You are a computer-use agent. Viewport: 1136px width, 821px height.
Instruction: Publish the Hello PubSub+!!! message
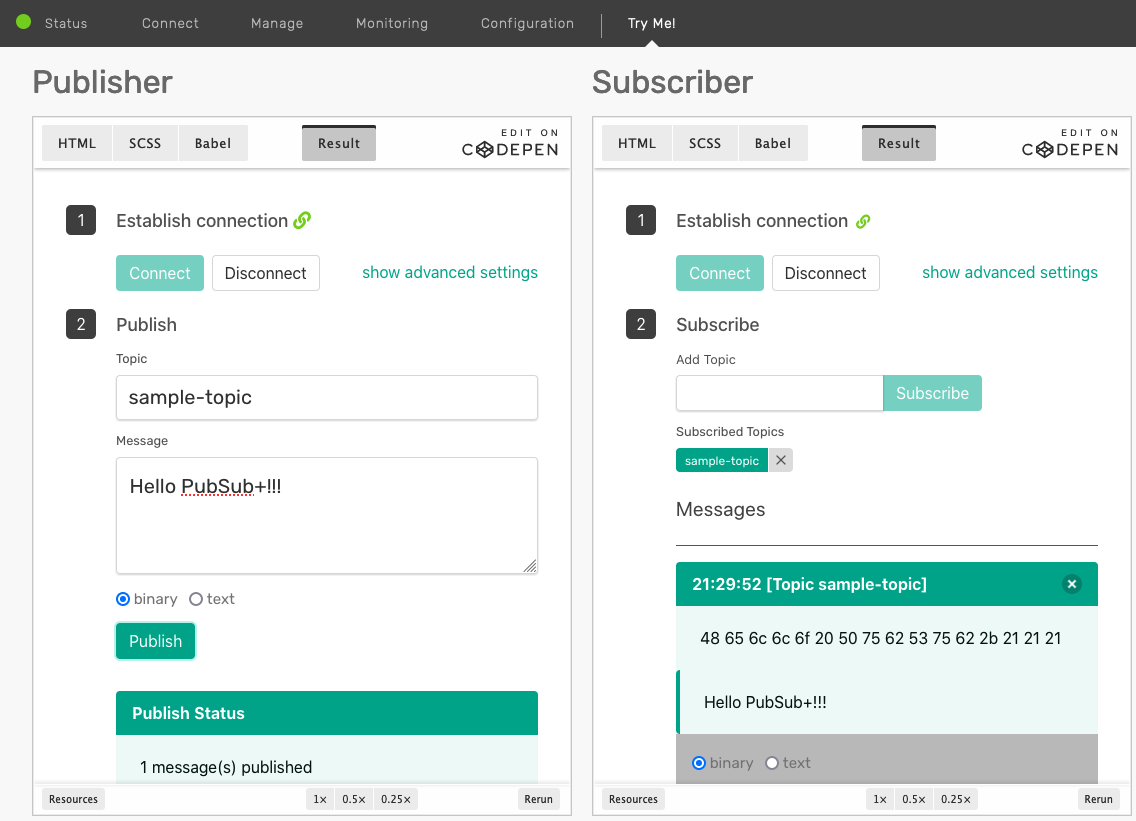tap(154, 641)
